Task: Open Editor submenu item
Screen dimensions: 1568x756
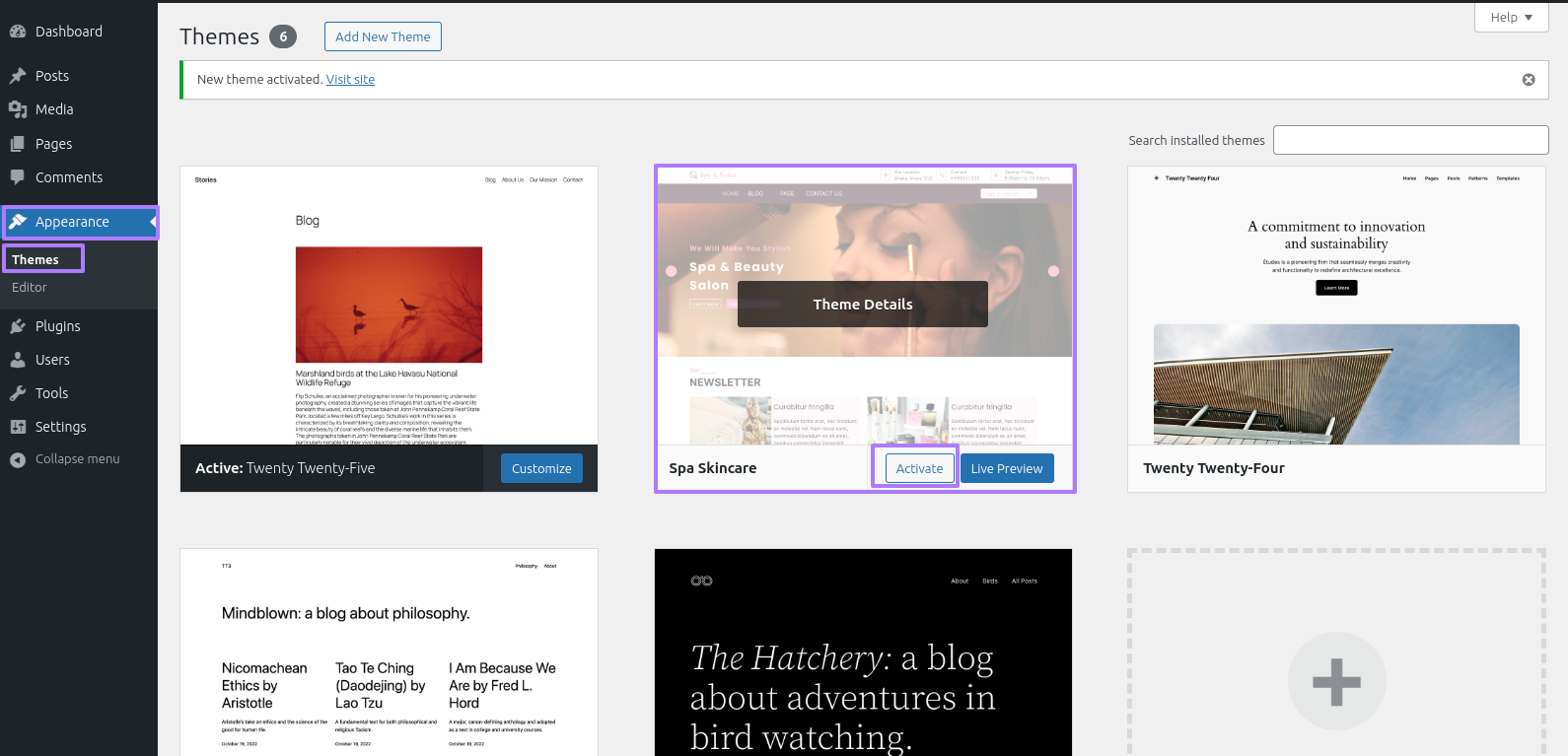Action: [x=30, y=287]
